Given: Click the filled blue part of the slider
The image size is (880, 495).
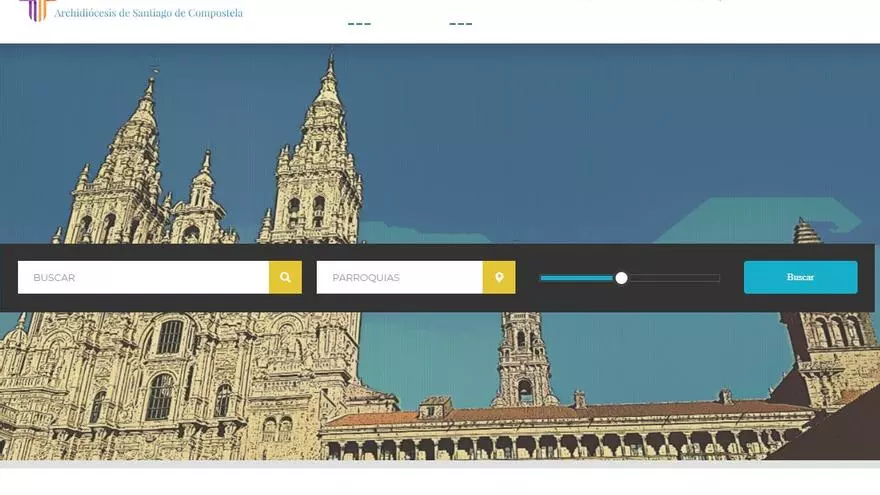Looking at the screenshot, I should click(576, 278).
